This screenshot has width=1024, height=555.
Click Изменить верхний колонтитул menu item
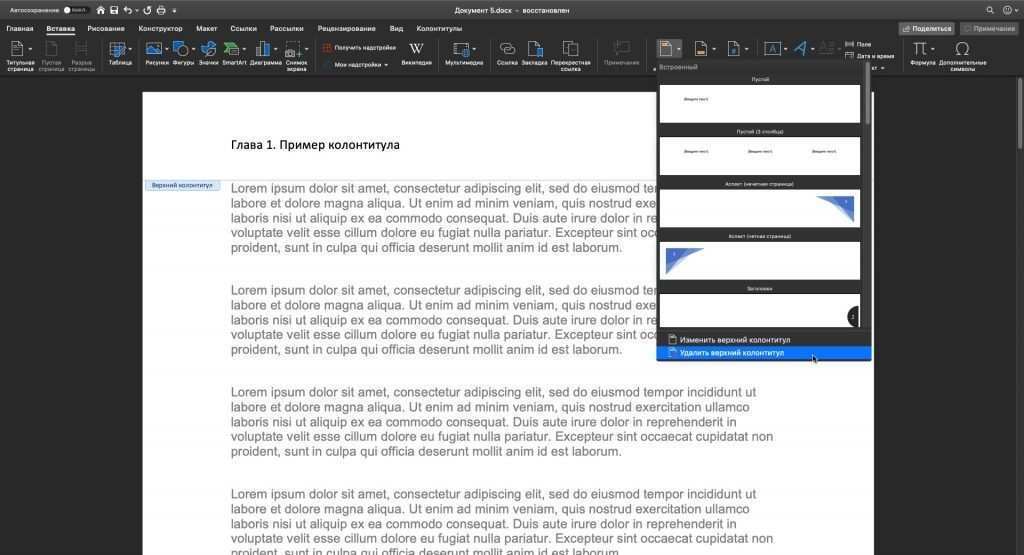point(763,340)
